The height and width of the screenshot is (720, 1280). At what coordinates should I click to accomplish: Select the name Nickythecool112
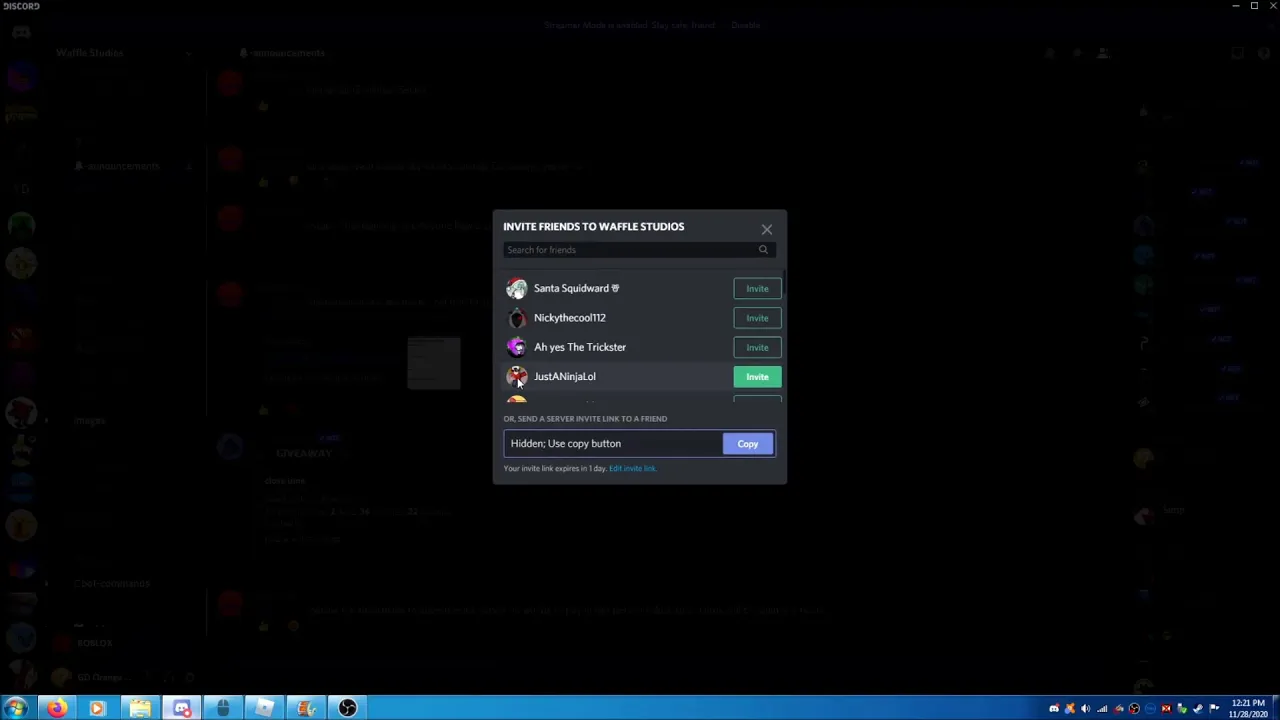click(x=570, y=318)
